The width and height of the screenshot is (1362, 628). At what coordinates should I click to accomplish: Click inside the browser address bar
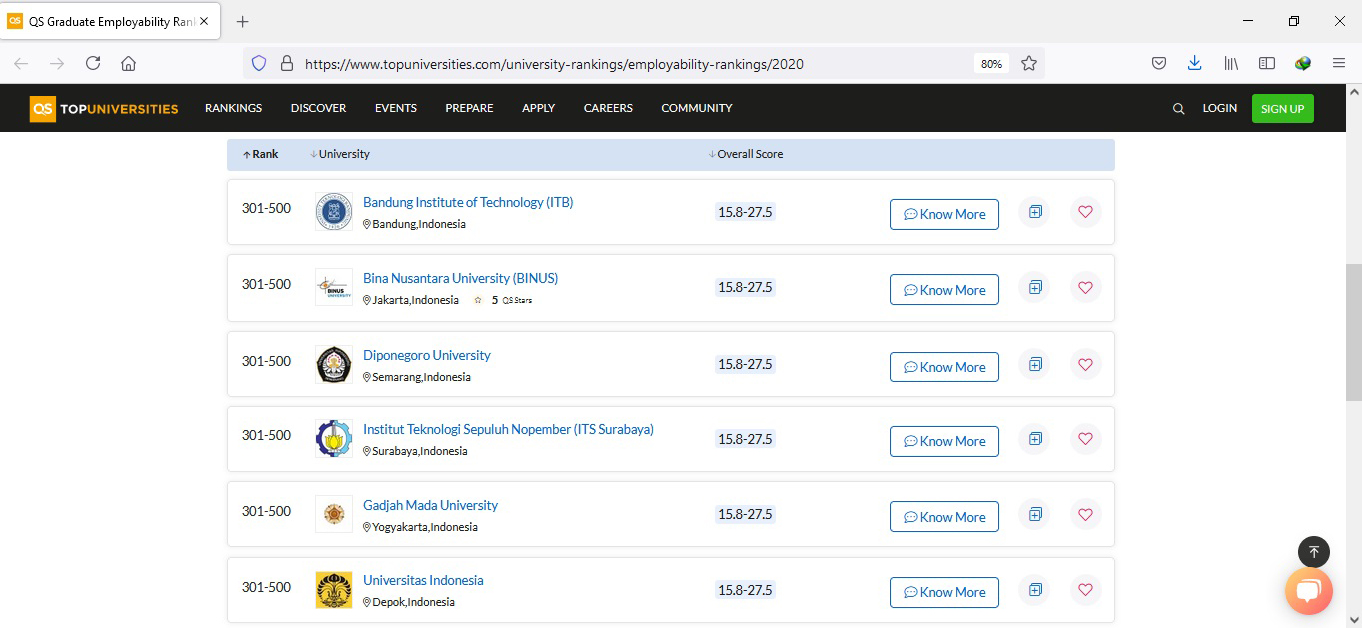tap(600, 62)
